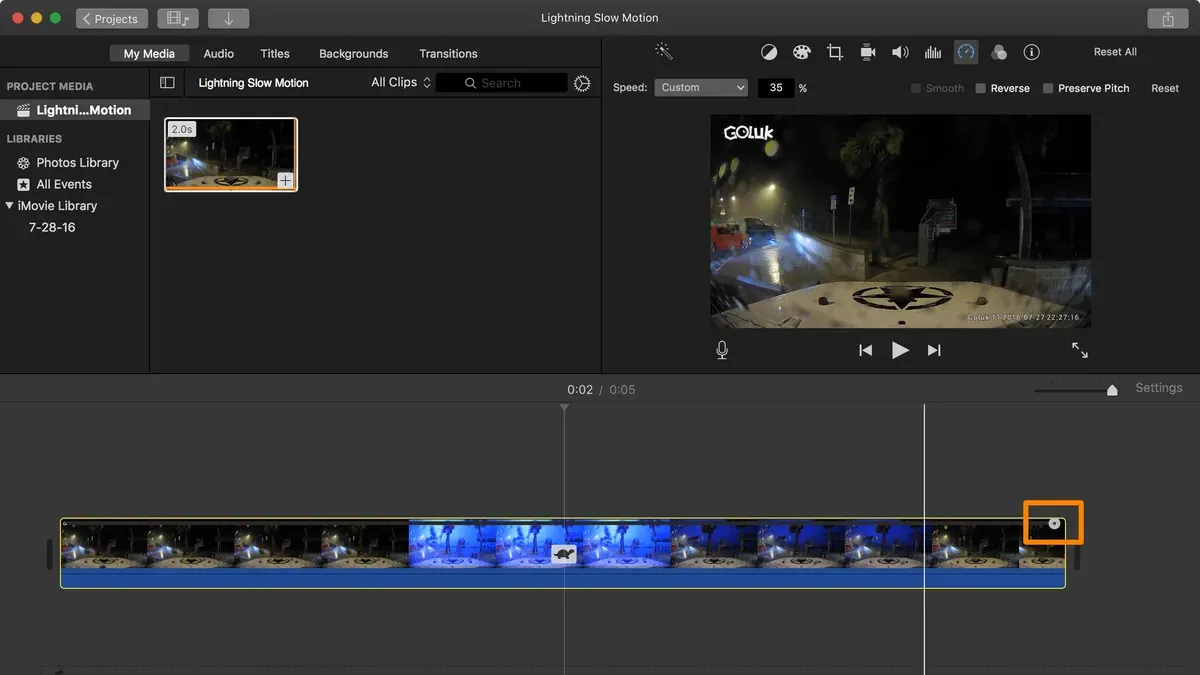
Task: Open the color balance adjustment
Action: pos(769,52)
